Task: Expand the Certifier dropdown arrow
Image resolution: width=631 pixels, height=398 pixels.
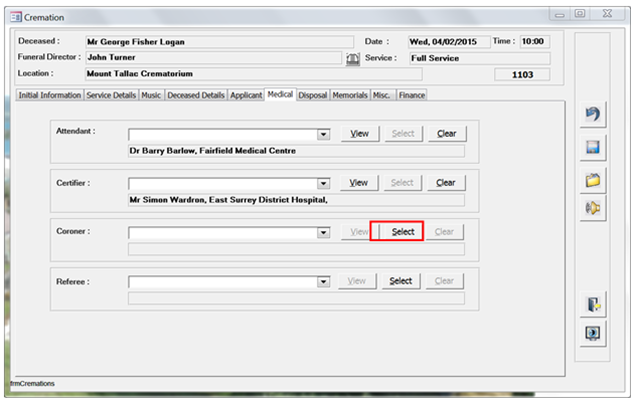Action: pyautogui.click(x=323, y=184)
